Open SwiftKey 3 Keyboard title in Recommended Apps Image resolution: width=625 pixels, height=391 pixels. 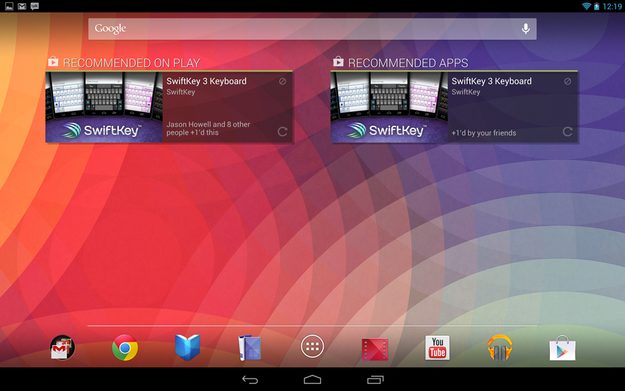[491, 81]
